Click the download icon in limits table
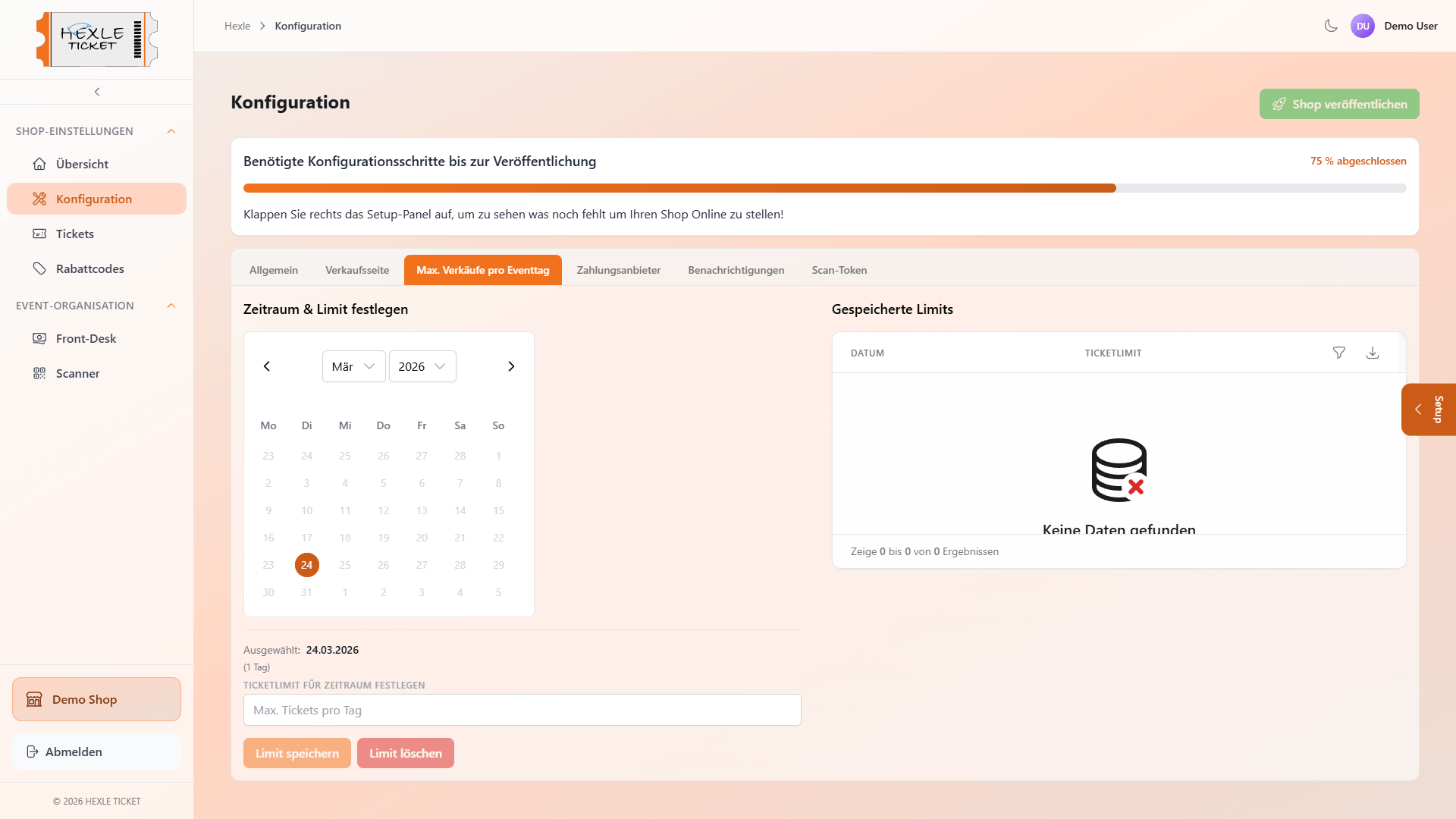Screen dimensions: 1456x819 click(1373, 353)
